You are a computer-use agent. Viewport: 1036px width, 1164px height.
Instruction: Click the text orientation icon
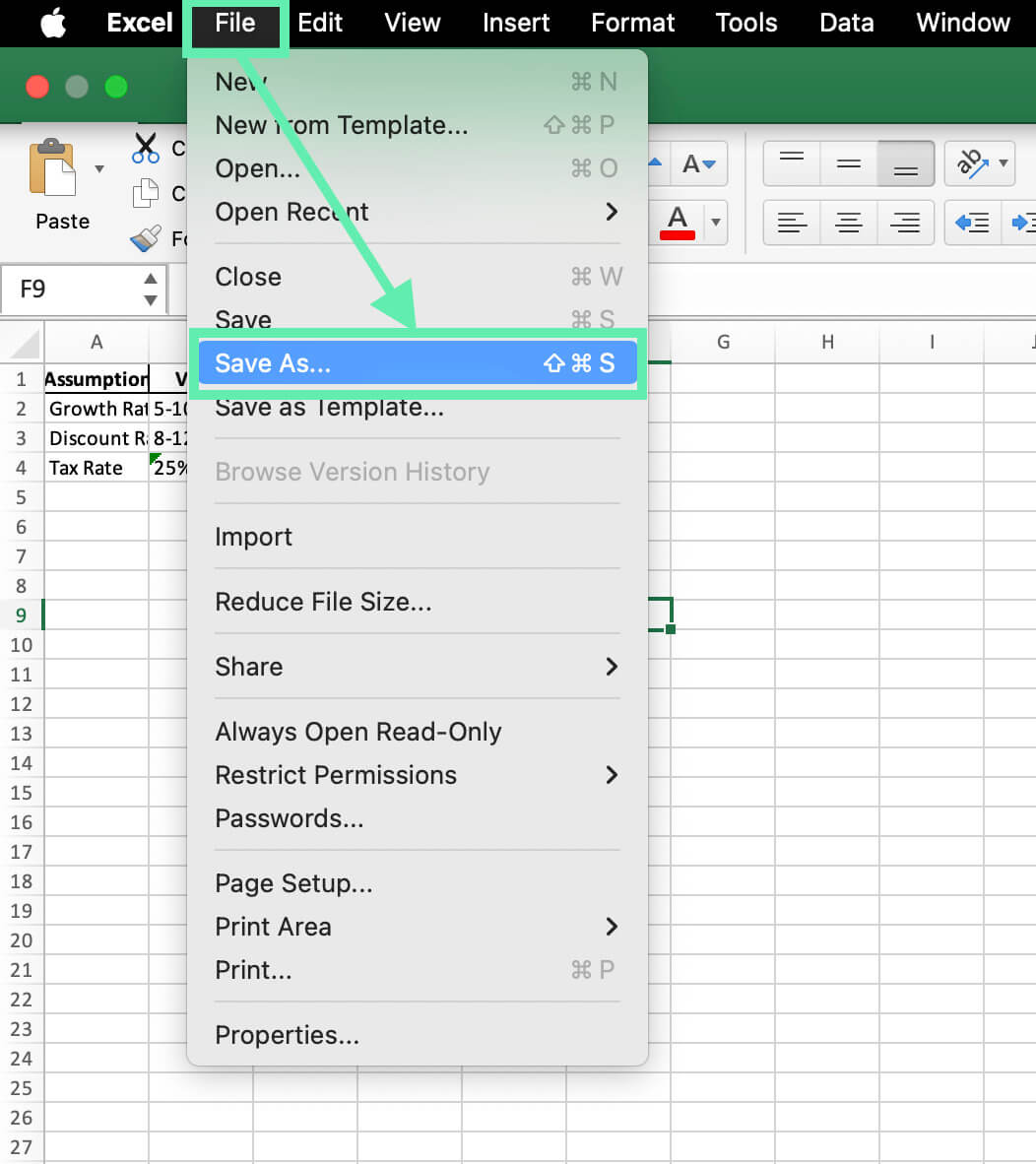pos(971,162)
